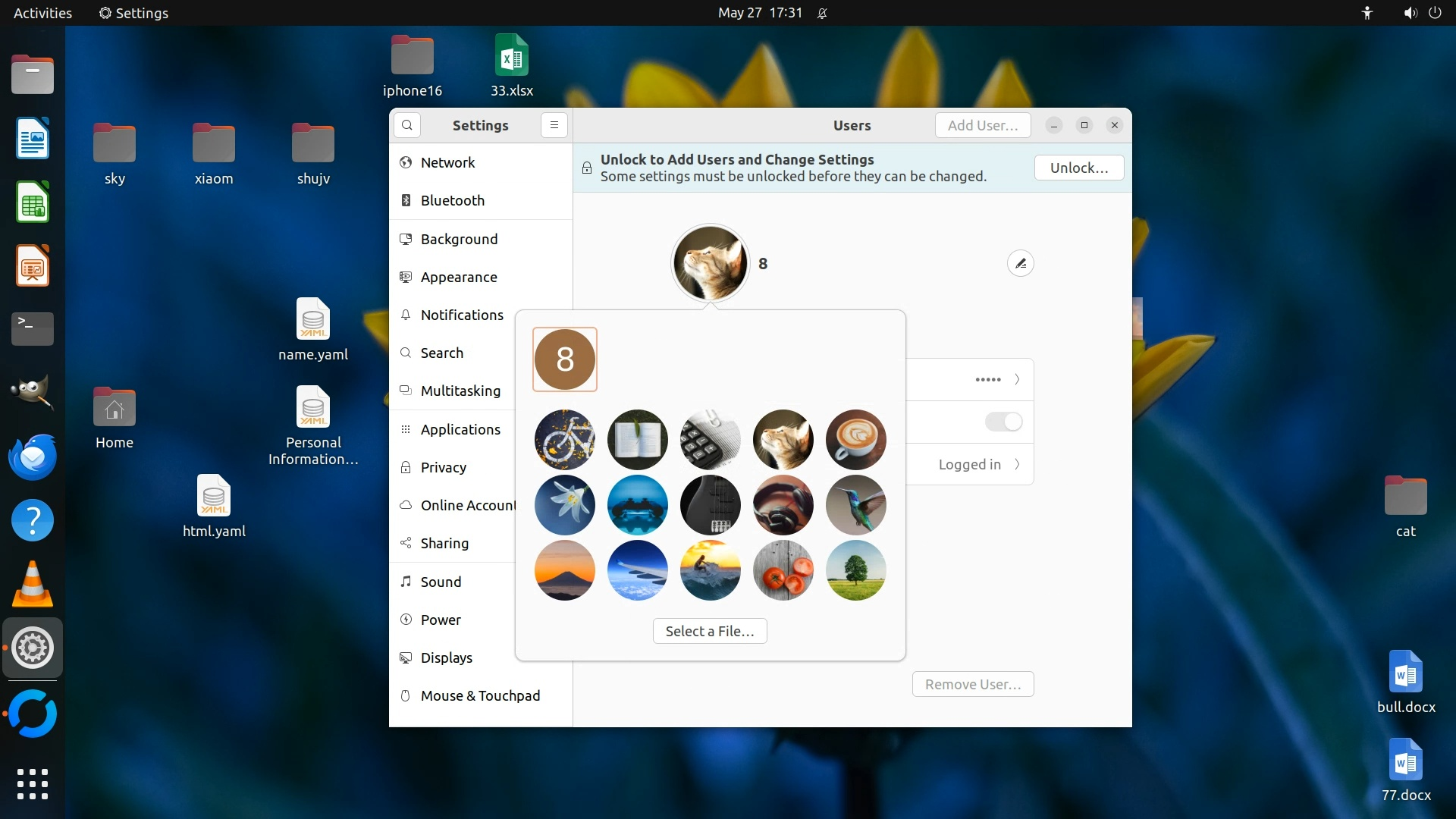Open the accessibility menu in top bar

1367,13
